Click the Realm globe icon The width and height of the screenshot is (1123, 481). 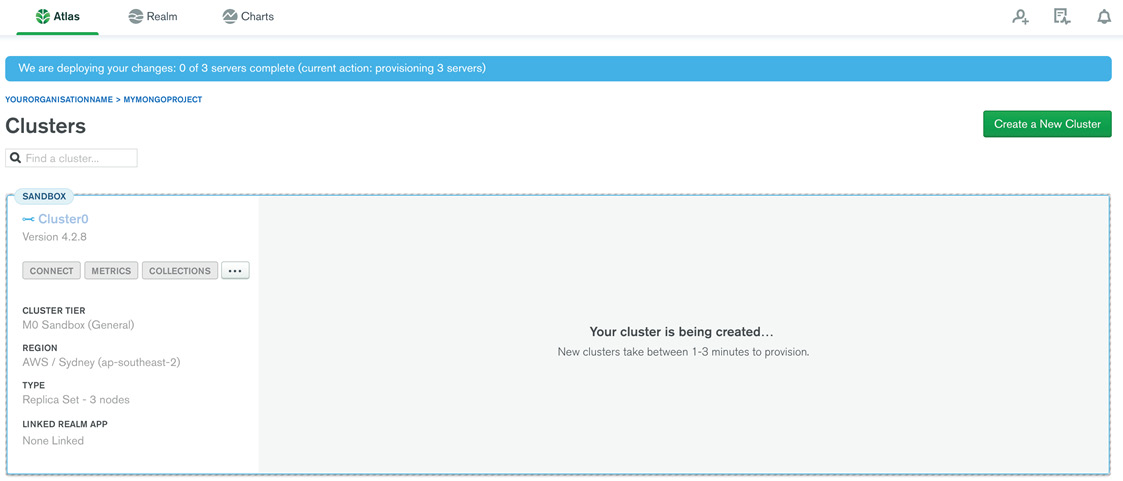coord(136,16)
